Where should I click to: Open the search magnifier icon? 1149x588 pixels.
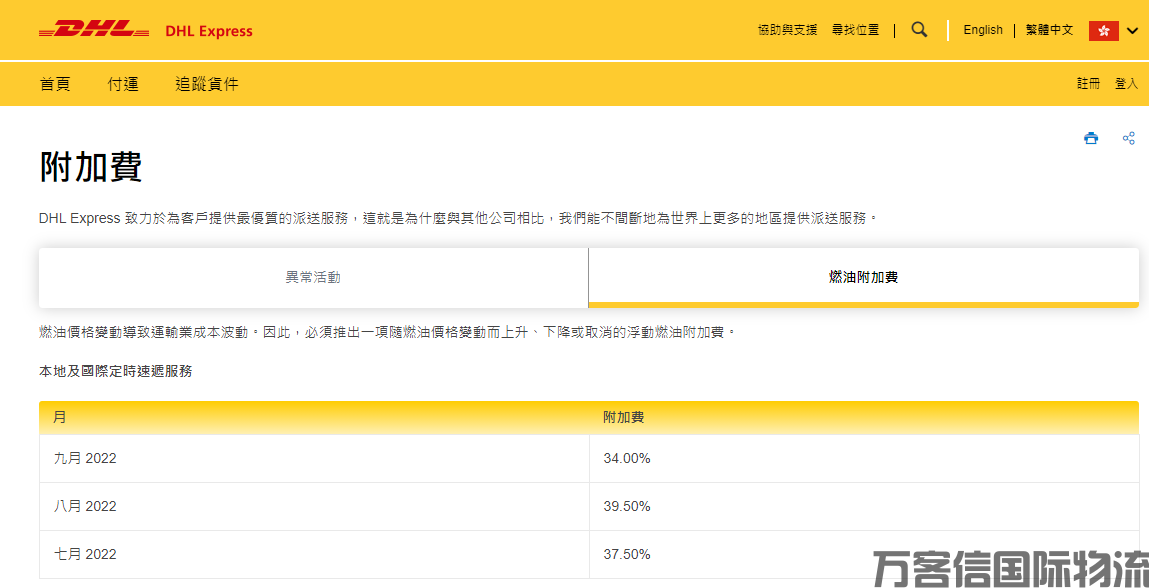point(919,30)
